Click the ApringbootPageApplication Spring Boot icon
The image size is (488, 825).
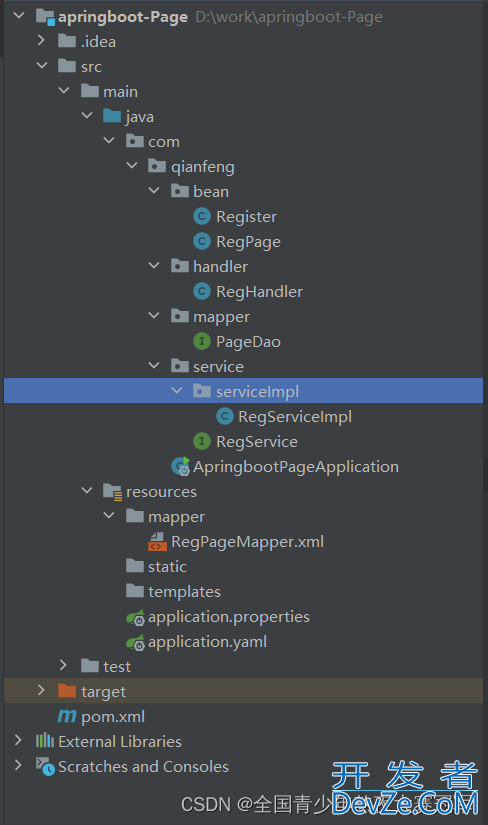[x=181, y=466]
